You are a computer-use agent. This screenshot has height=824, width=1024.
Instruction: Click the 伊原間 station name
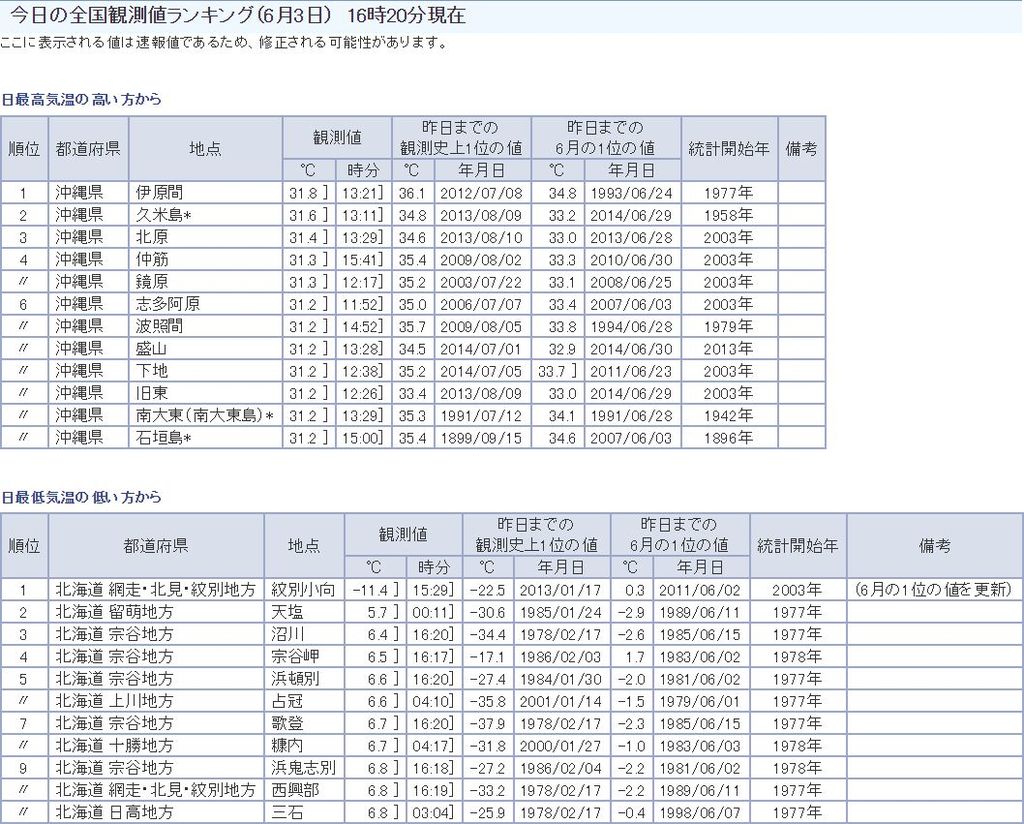[x=159, y=193]
